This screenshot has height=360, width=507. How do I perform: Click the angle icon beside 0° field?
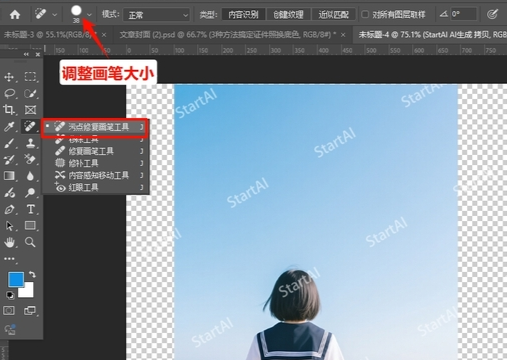click(444, 14)
